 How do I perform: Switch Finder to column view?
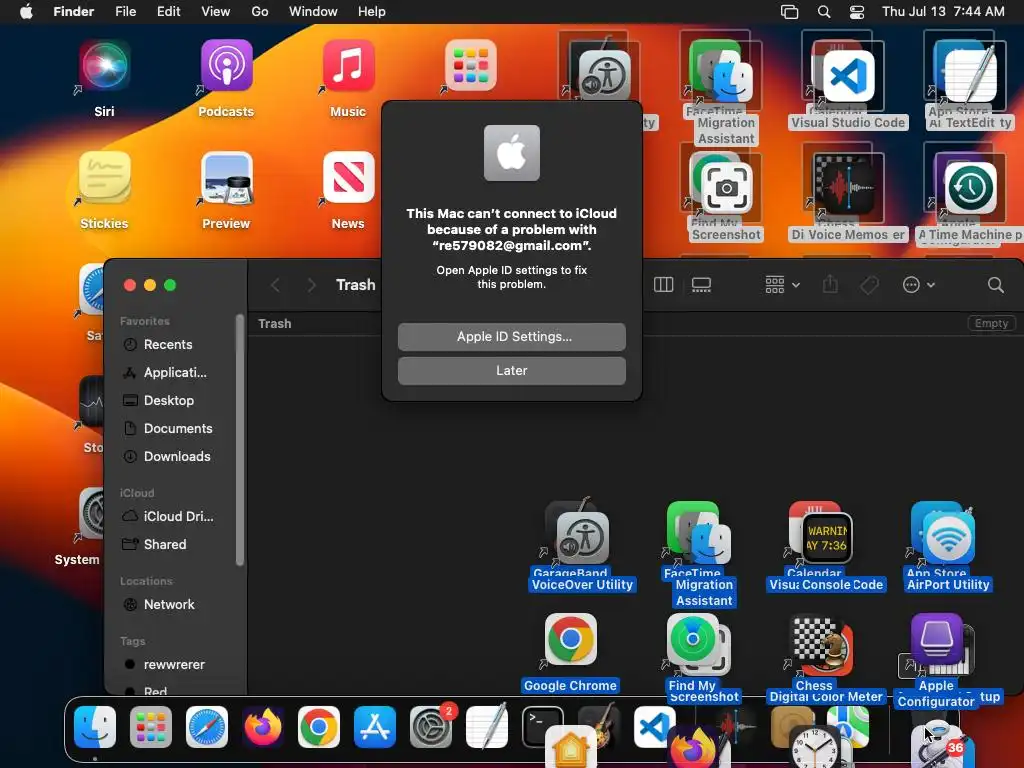(x=664, y=285)
